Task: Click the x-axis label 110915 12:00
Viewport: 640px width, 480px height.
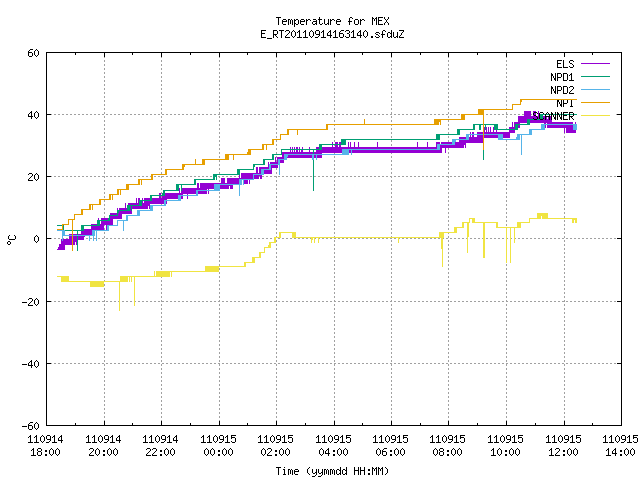Action: click(x=564, y=445)
